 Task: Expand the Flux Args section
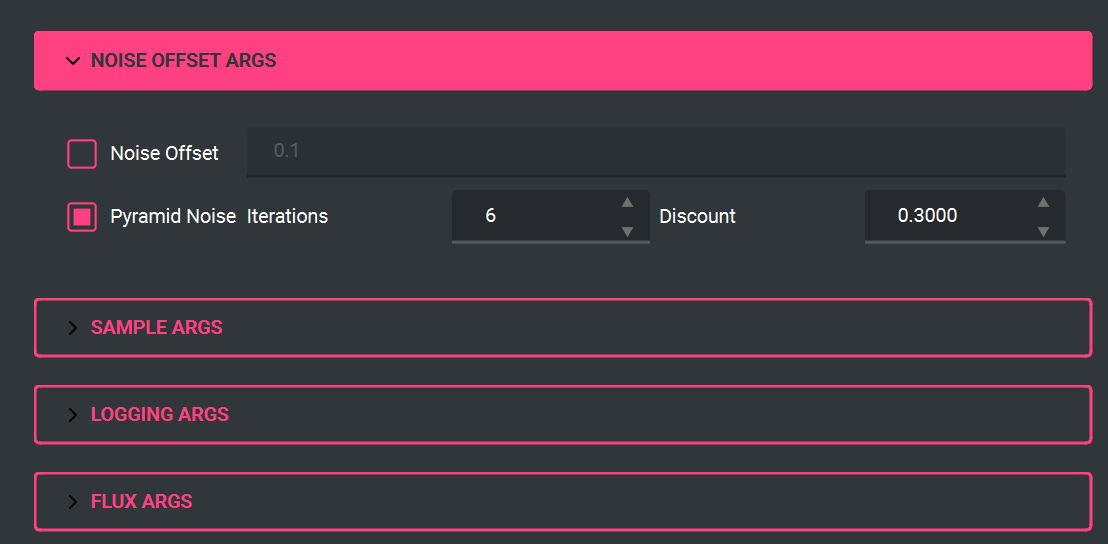142,502
